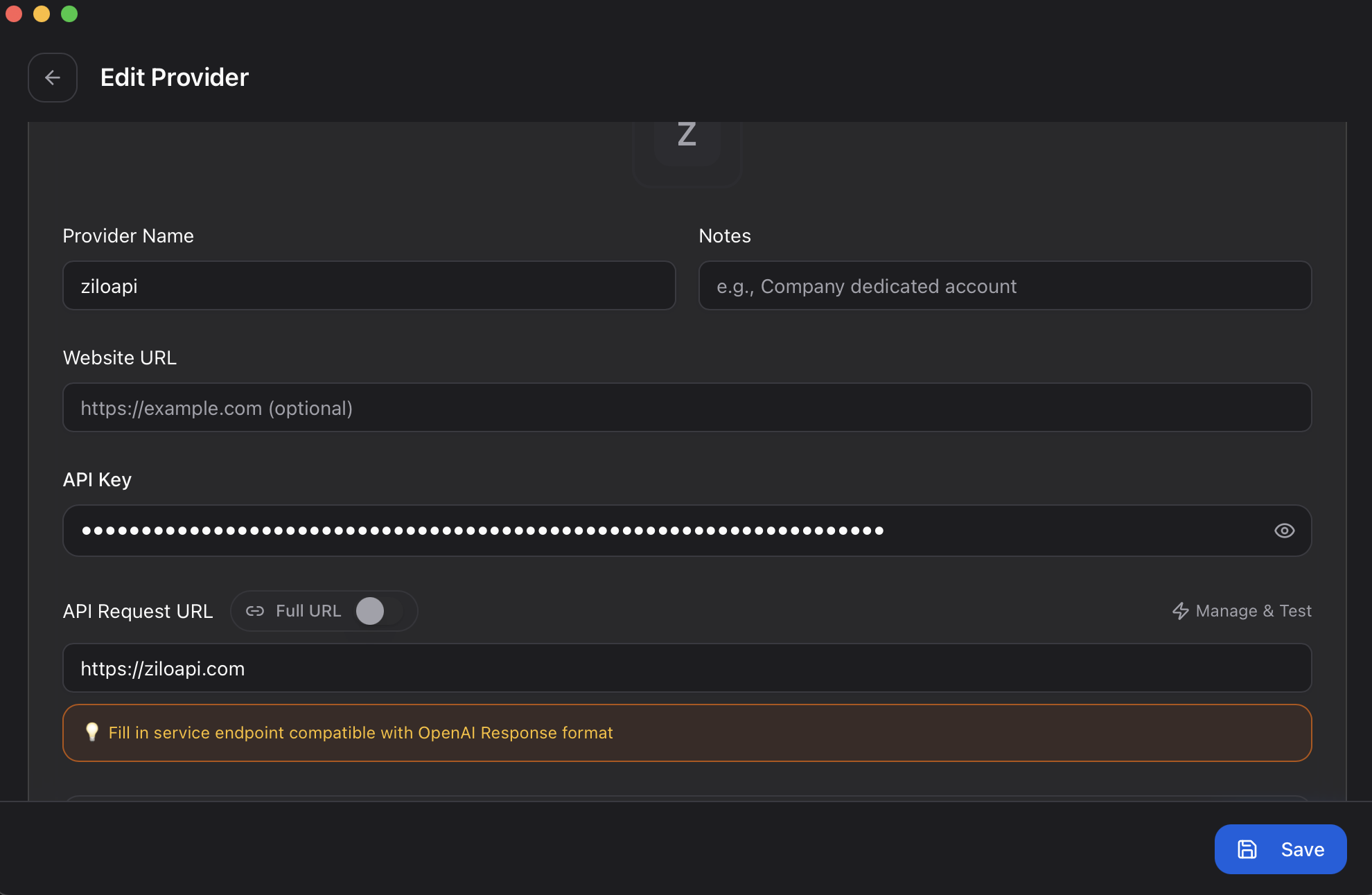Minimize window with the yellow button

coord(42,14)
